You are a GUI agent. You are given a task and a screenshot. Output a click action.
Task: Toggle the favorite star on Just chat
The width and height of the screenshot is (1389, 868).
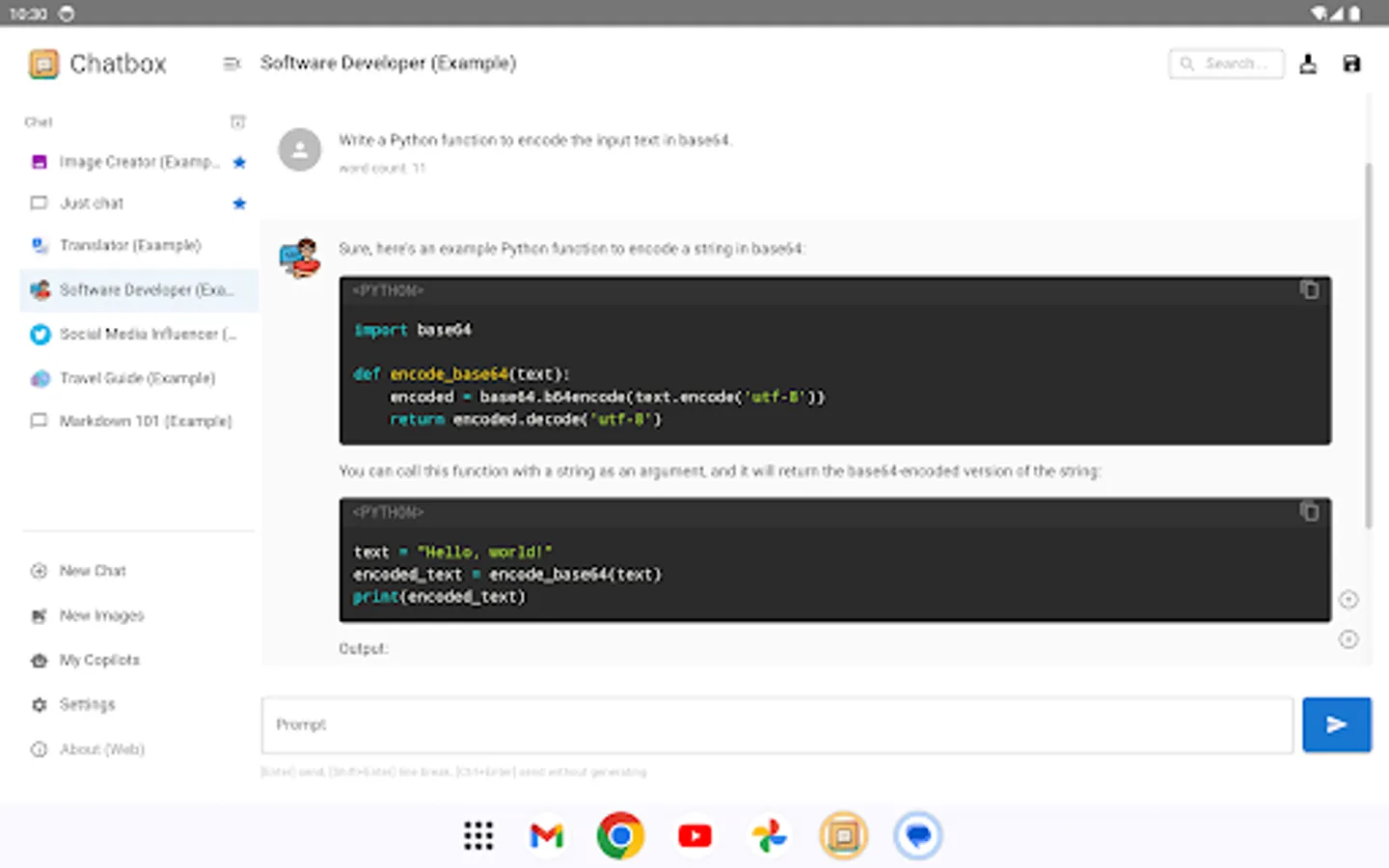[239, 203]
